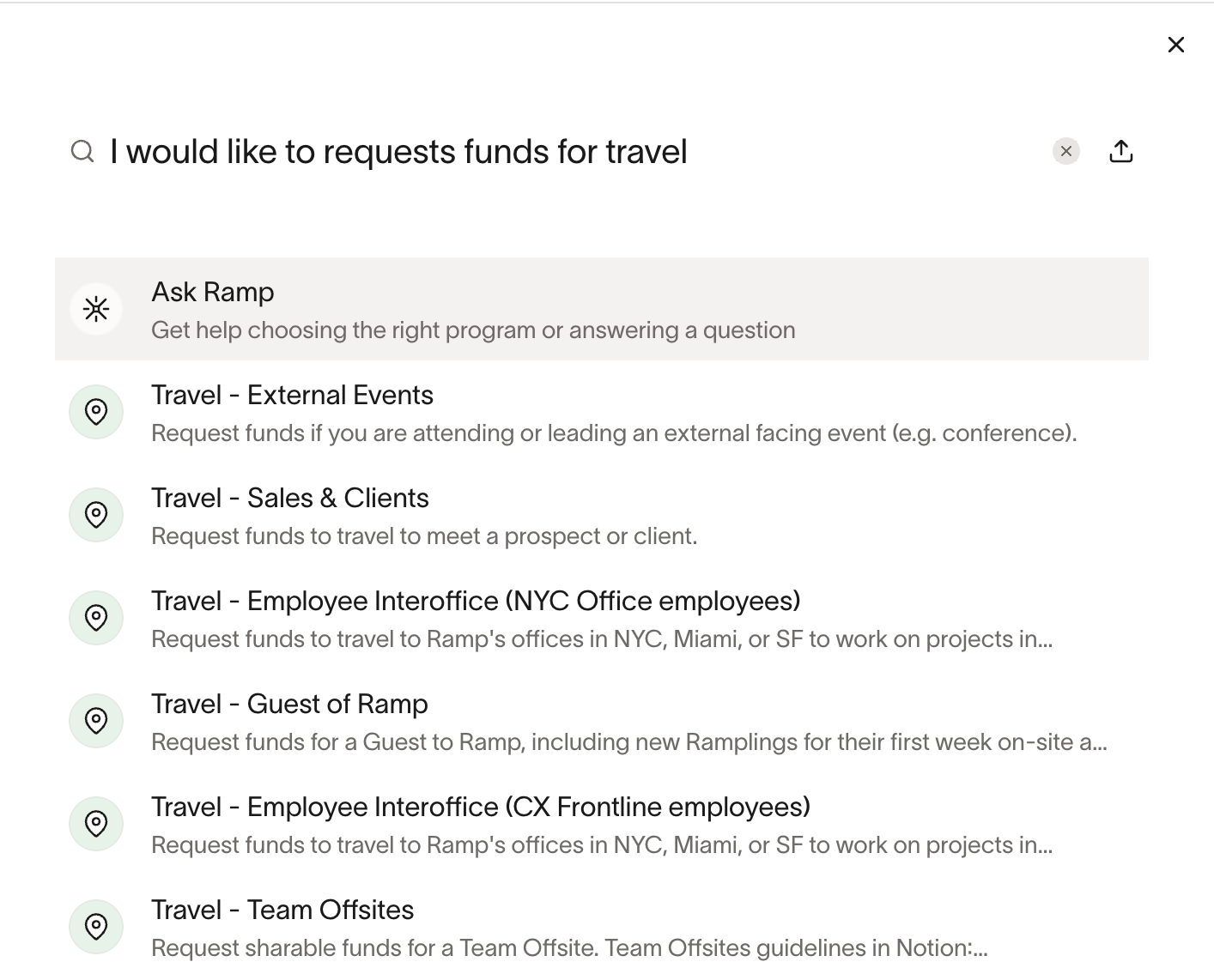Click into the search text field
Viewport: 1214px width, 980px height.
(x=515, y=152)
